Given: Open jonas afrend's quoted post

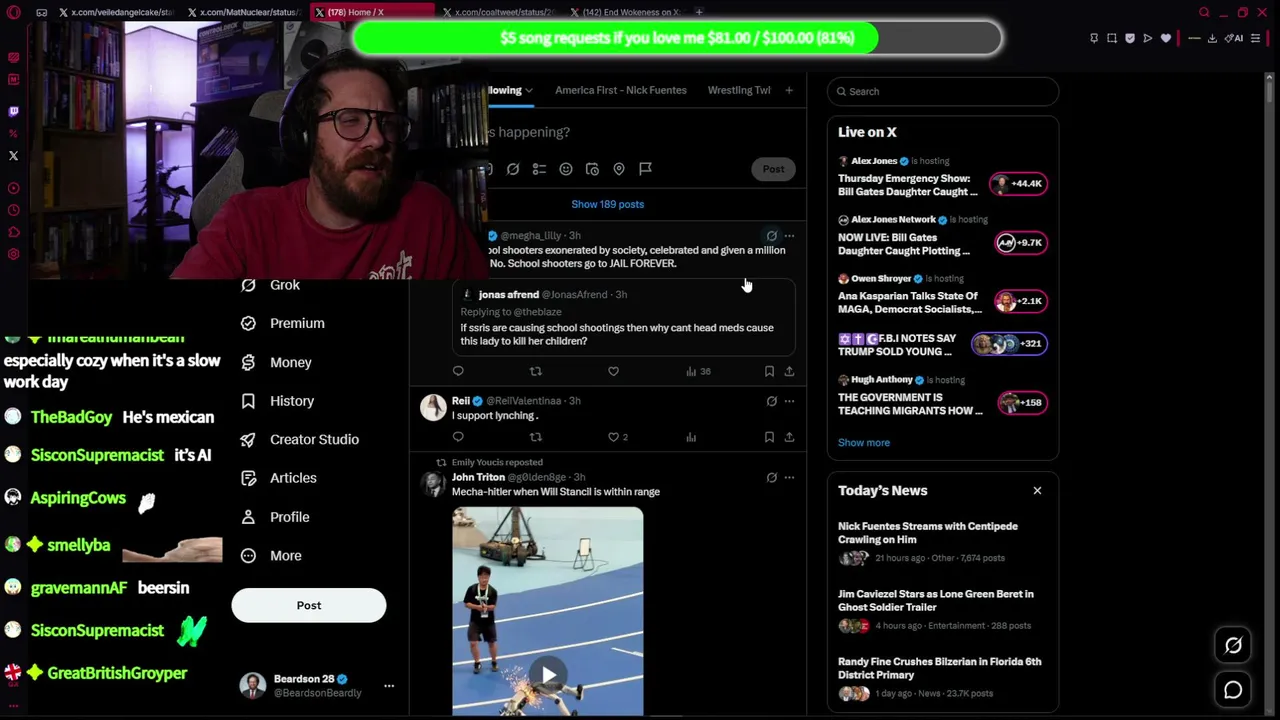Looking at the screenshot, I should tap(623, 317).
